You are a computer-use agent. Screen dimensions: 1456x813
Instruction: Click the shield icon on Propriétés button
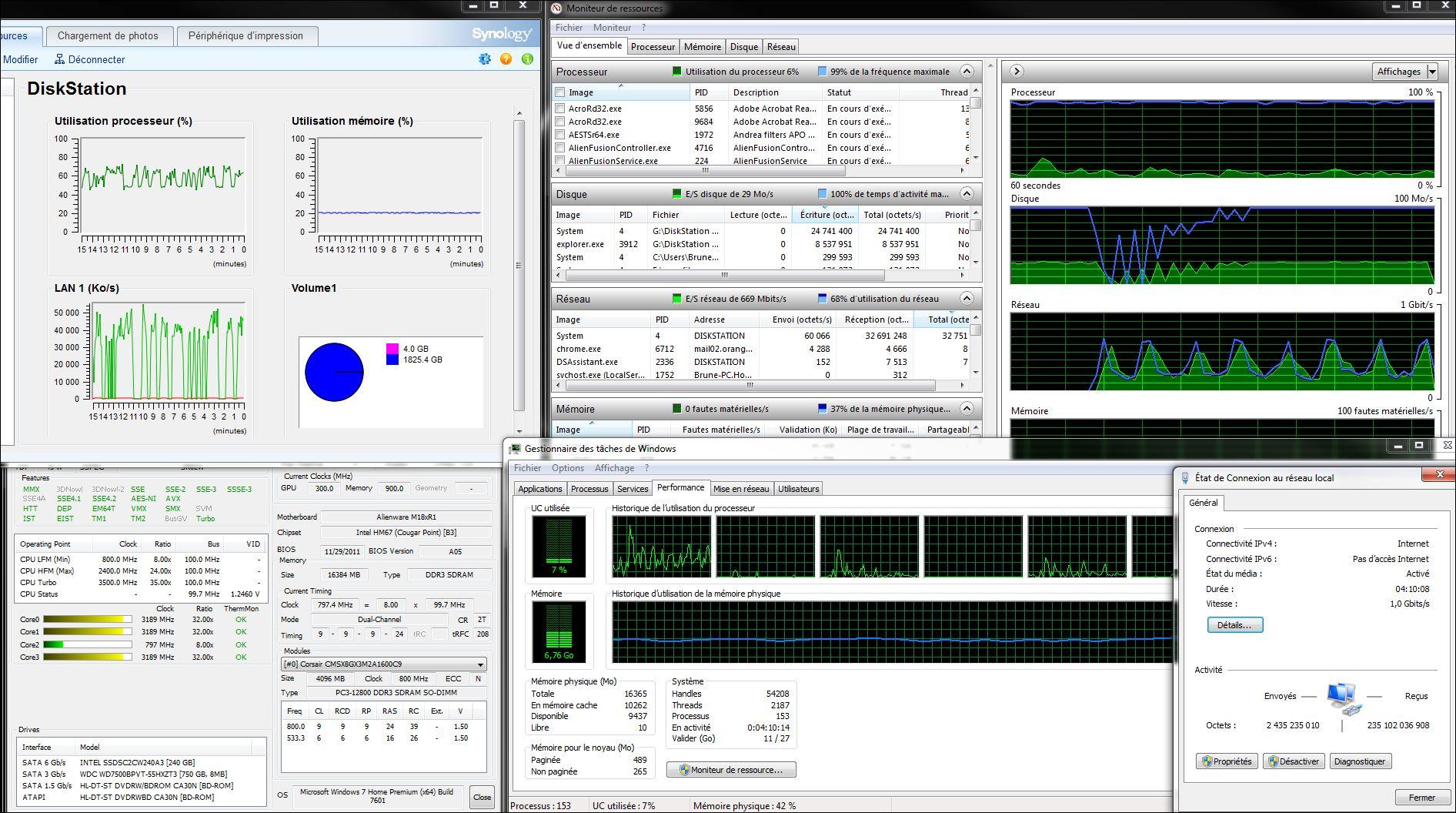(x=1207, y=761)
